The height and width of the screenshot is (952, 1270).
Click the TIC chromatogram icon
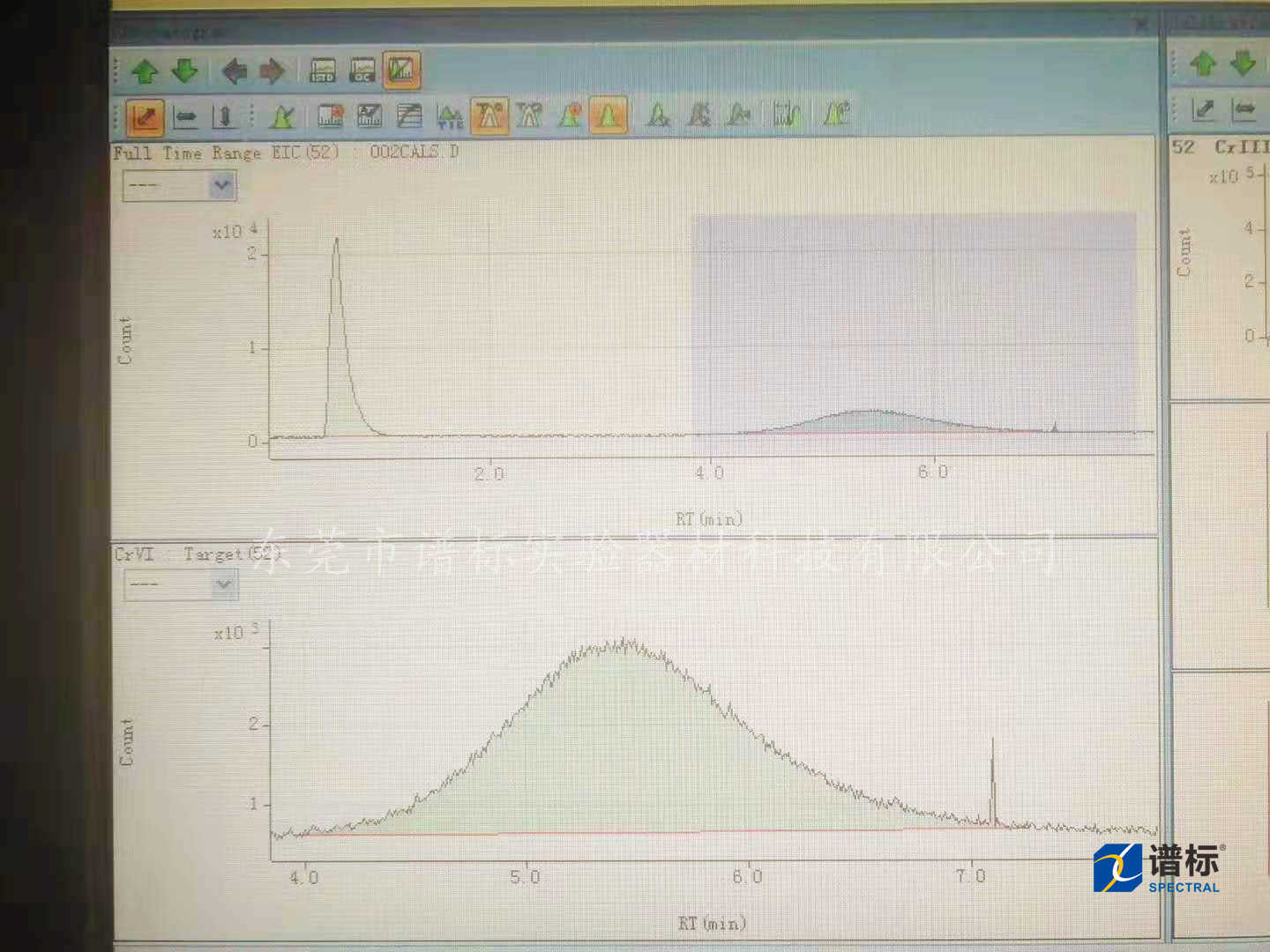tap(450, 115)
